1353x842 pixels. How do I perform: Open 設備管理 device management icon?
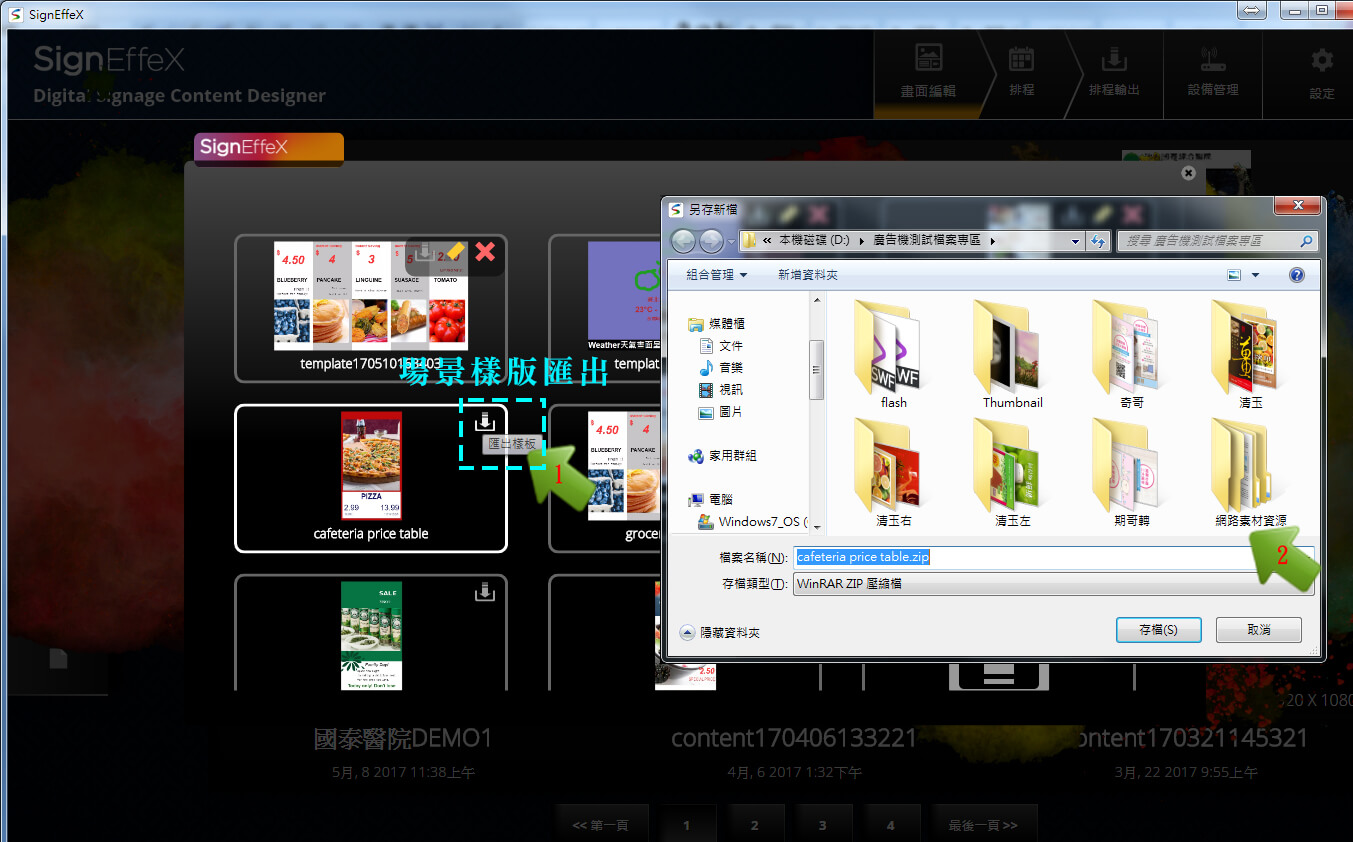point(1212,70)
